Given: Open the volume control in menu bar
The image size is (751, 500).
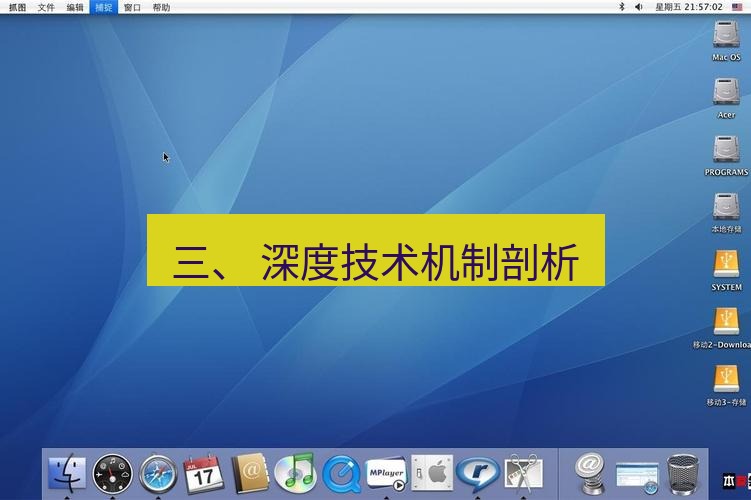Looking at the screenshot, I should pyautogui.click(x=639, y=7).
